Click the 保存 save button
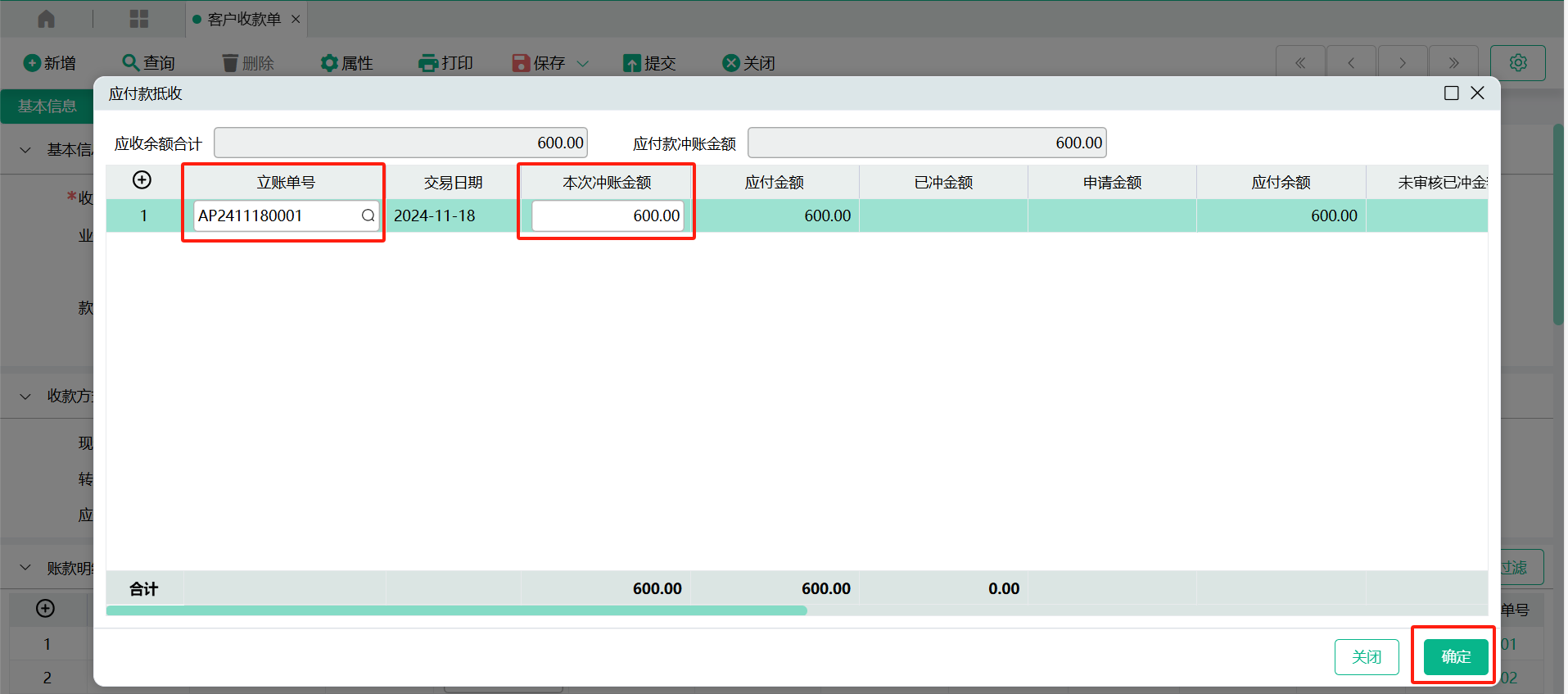 coord(539,63)
